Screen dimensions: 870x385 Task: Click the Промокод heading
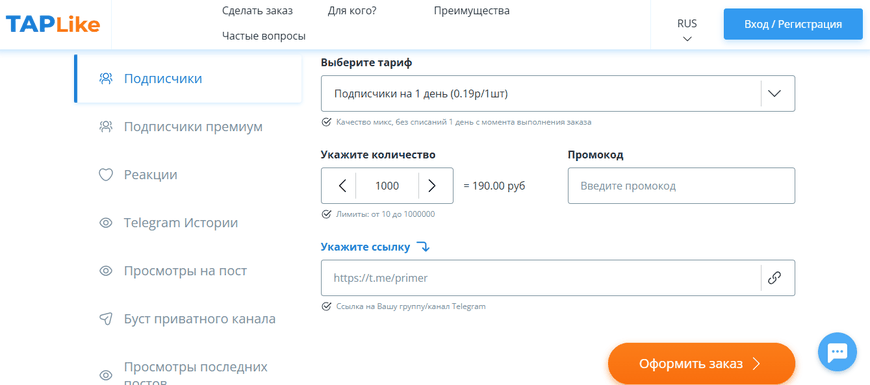[596, 155]
